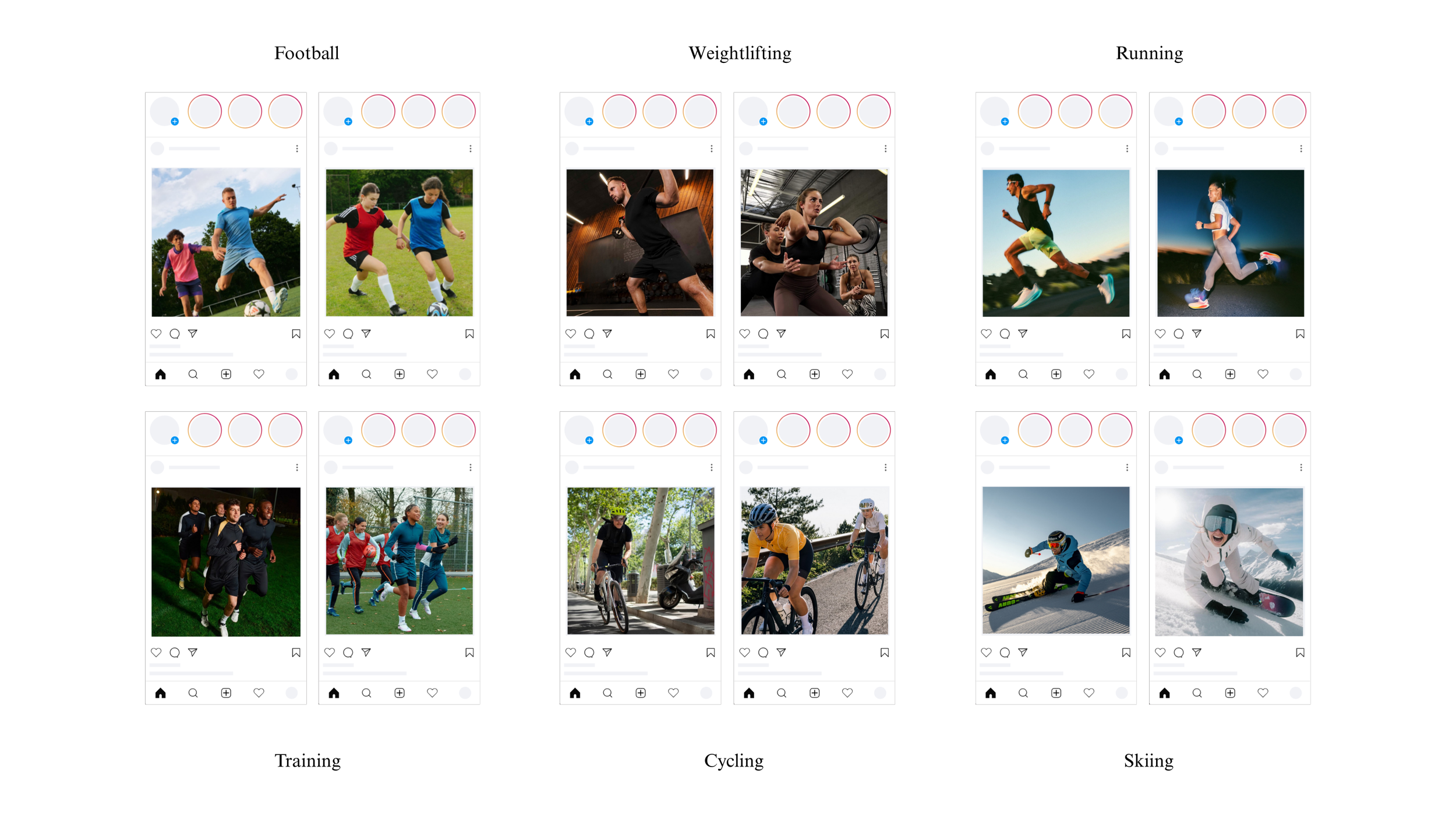Like the blue-shirt football kick post
This screenshot has height=819, width=1456.
156,334
